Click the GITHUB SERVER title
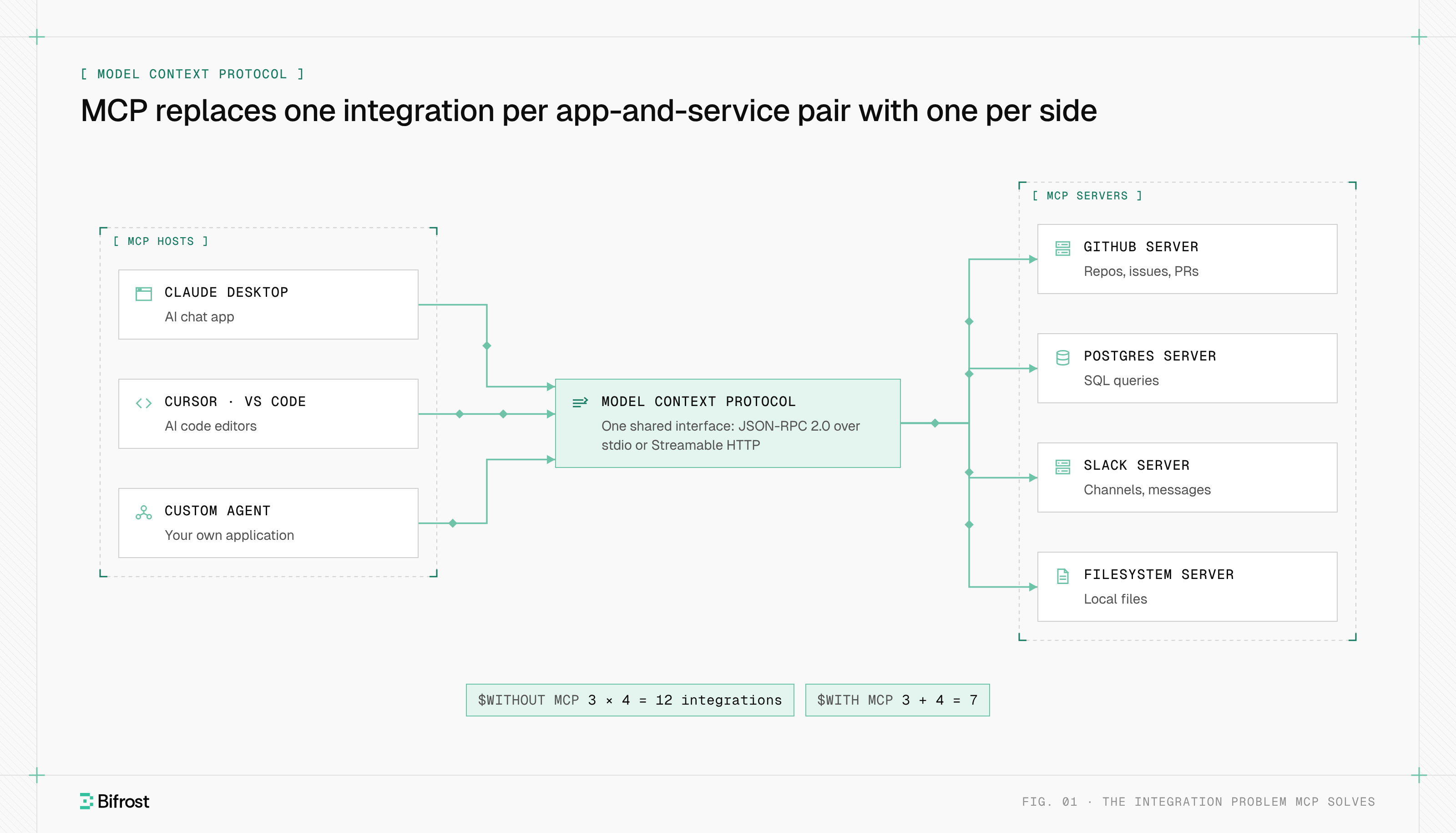1456x833 pixels. point(1141,247)
